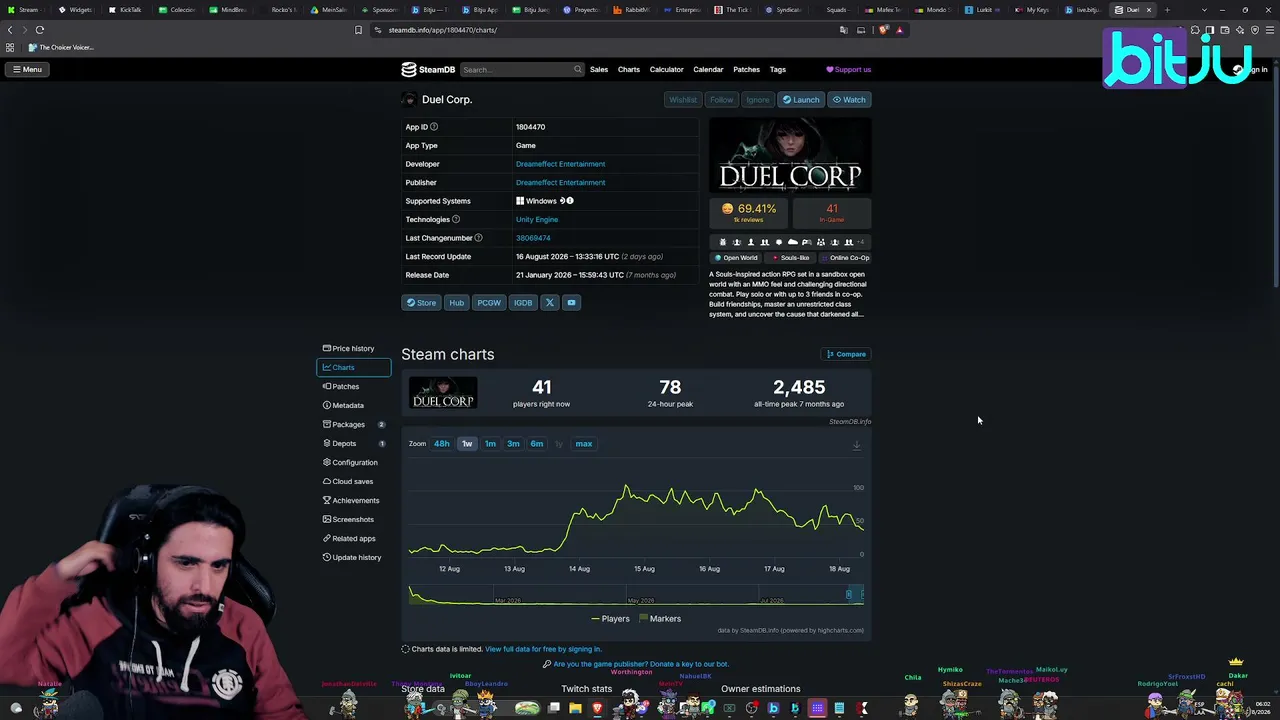The image size is (1280, 720).
Task: Click the Windows supported system icon
Action: pos(520,201)
